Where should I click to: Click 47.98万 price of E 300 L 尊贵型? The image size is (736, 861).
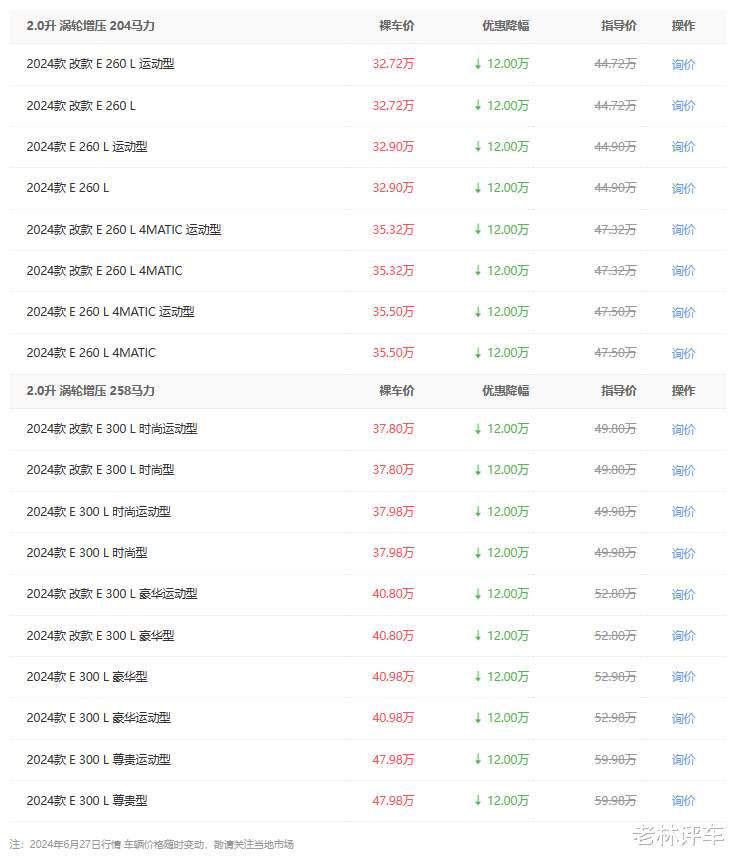click(x=393, y=801)
